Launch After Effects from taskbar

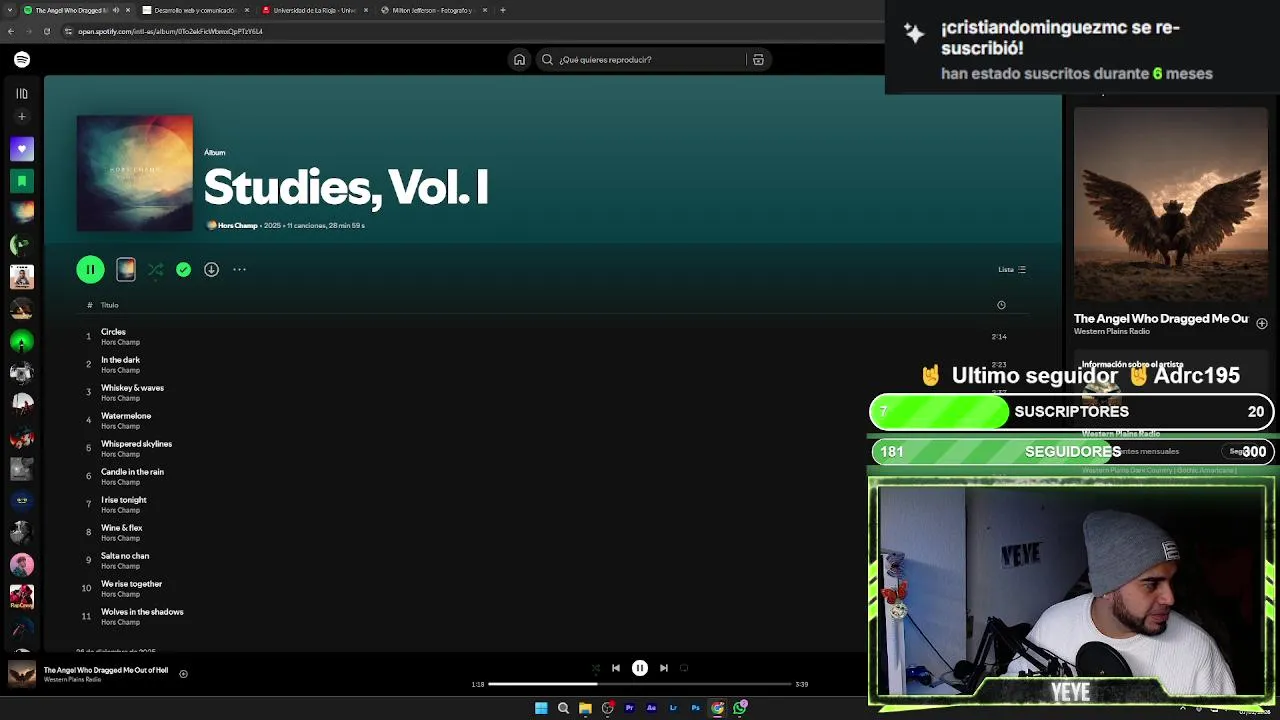pos(651,708)
